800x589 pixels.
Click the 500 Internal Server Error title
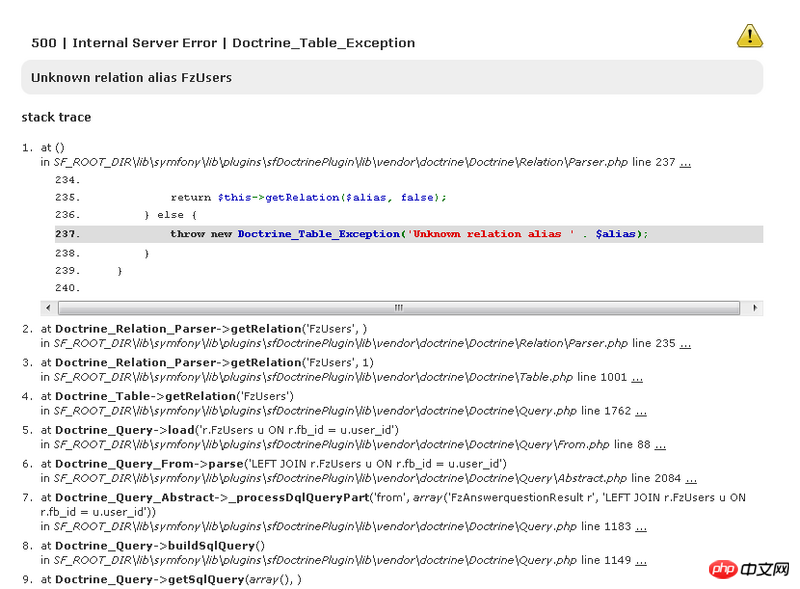pos(223,43)
